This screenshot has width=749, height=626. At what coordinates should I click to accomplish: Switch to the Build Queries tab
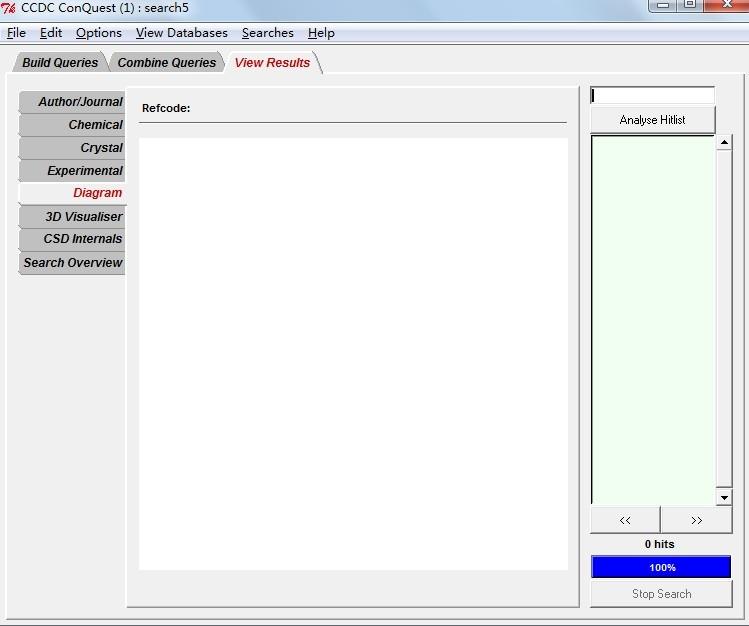click(60, 63)
